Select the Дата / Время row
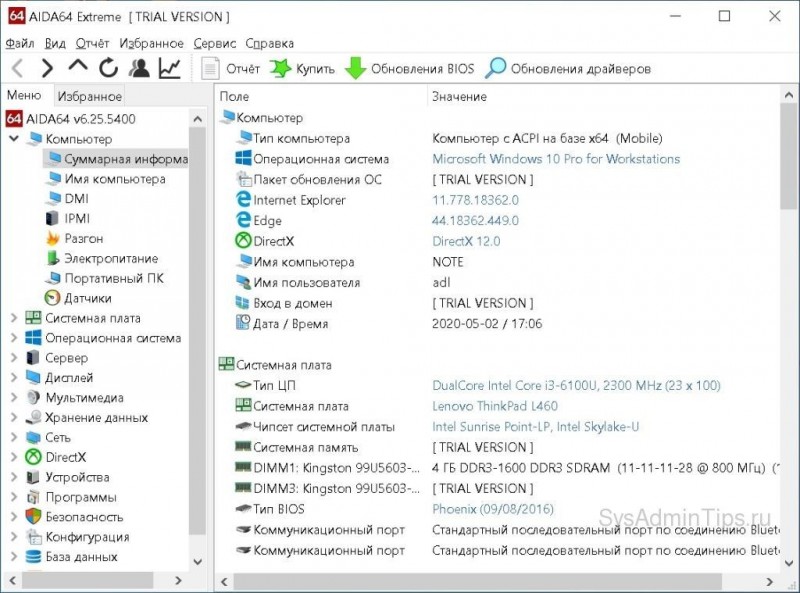 pos(498,324)
